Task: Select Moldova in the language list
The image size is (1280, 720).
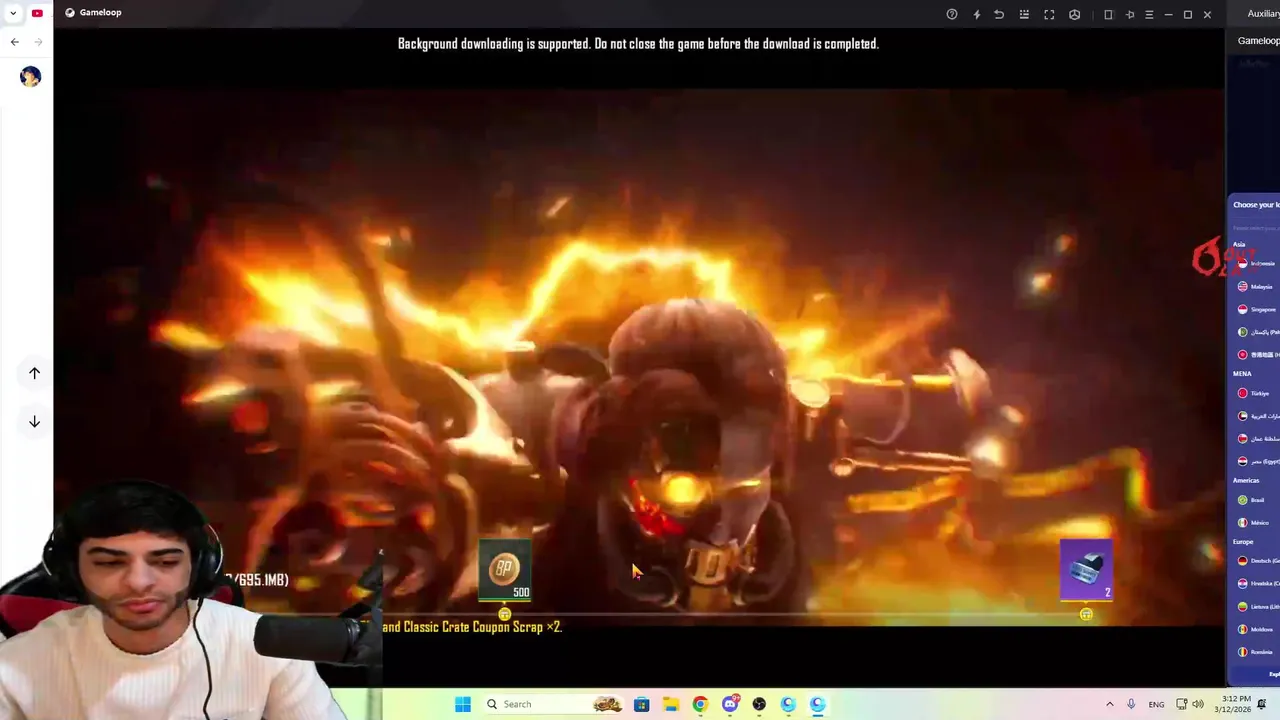Action: [x=1256, y=629]
